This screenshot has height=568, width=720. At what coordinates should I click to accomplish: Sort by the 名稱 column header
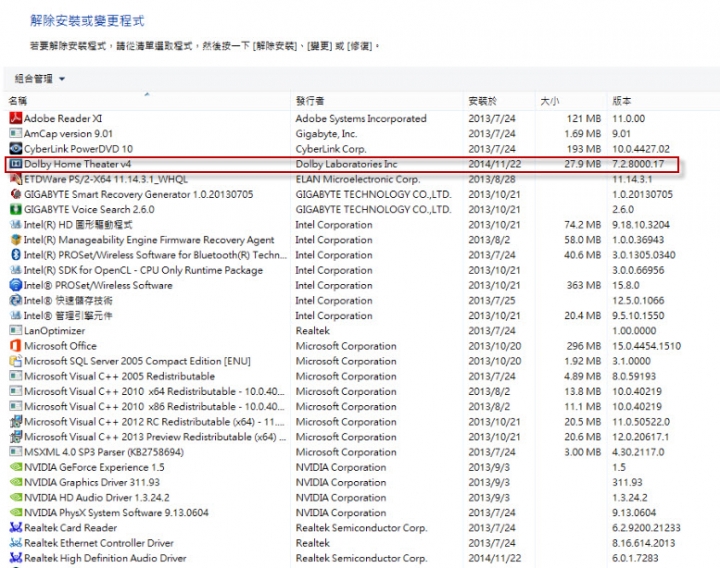click(147, 101)
